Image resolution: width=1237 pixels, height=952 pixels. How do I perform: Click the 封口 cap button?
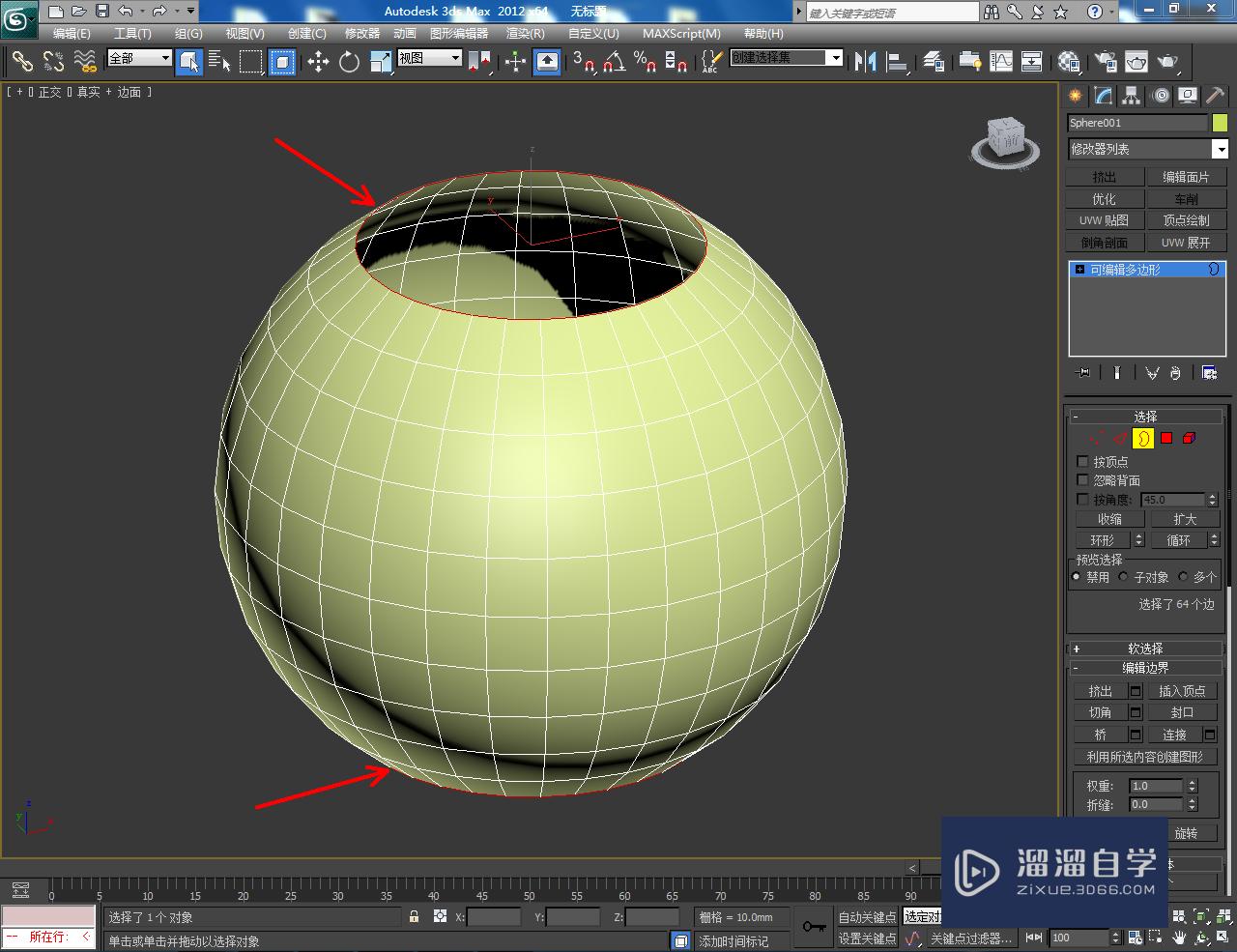[1182, 712]
